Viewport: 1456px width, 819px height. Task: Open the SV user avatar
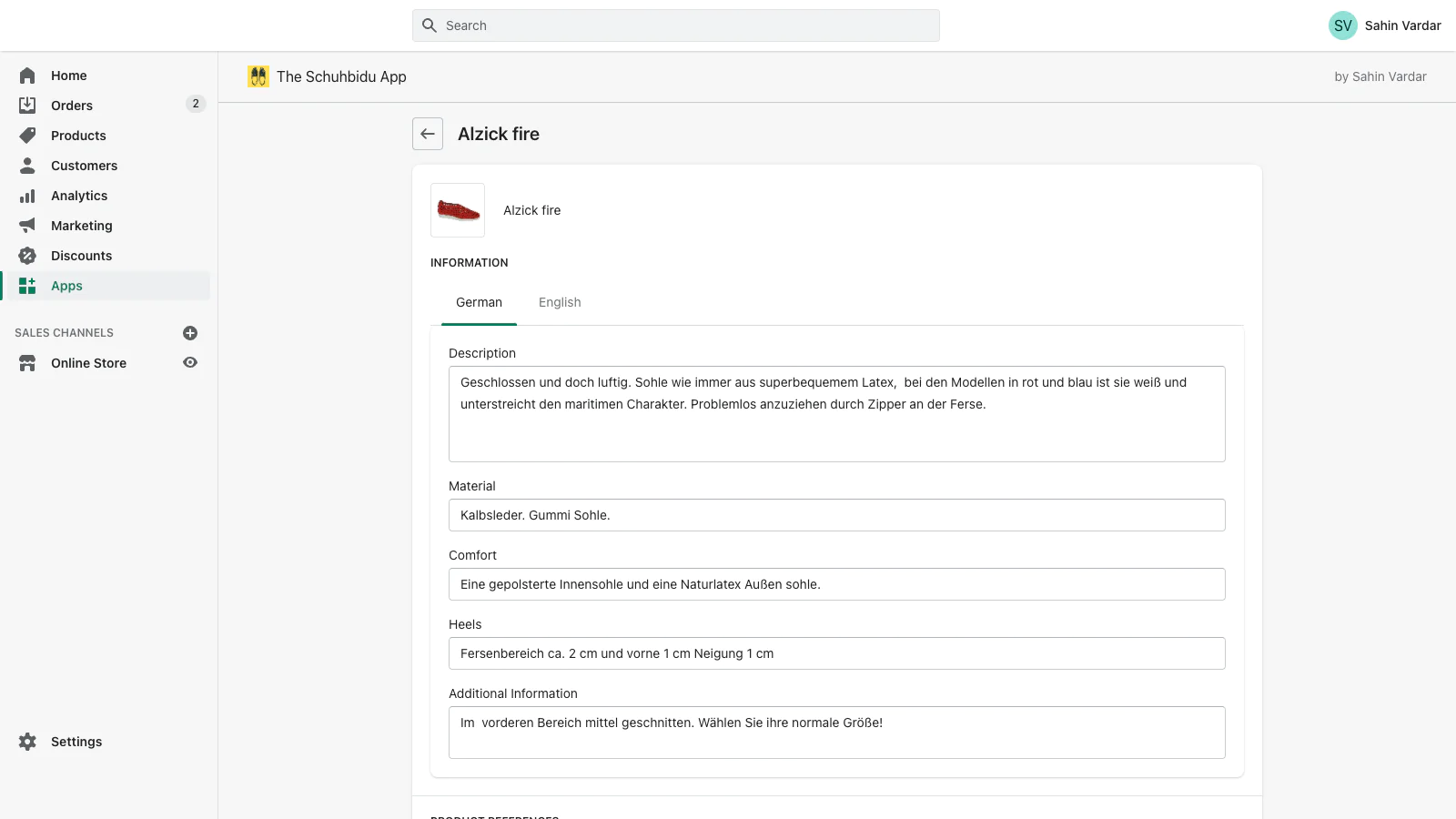pyautogui.click(x=1343, y=25)
